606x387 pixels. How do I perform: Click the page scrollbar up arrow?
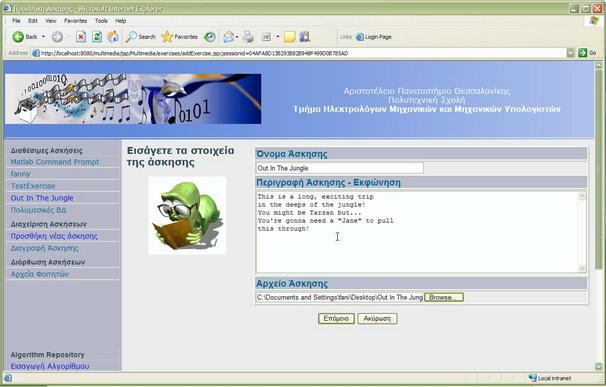click(x=599, y=66)
